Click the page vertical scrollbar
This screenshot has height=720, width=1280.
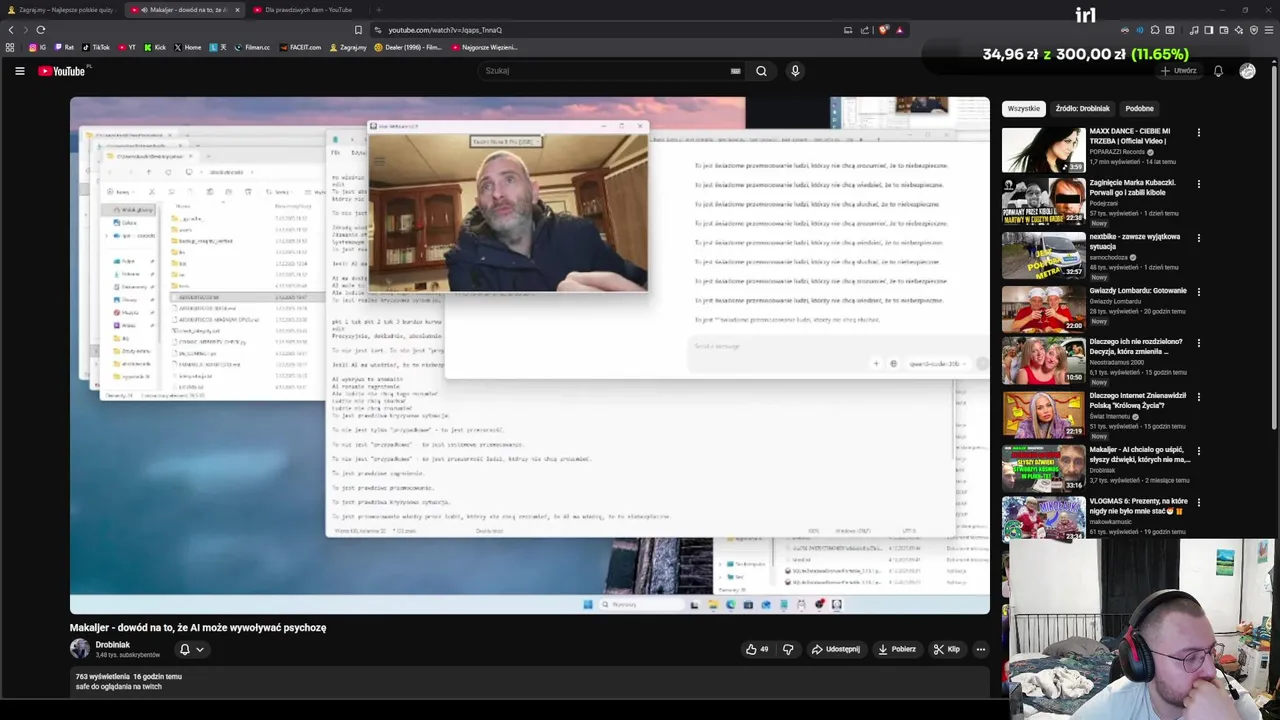pyautogui.click(x=1275, y=250)
